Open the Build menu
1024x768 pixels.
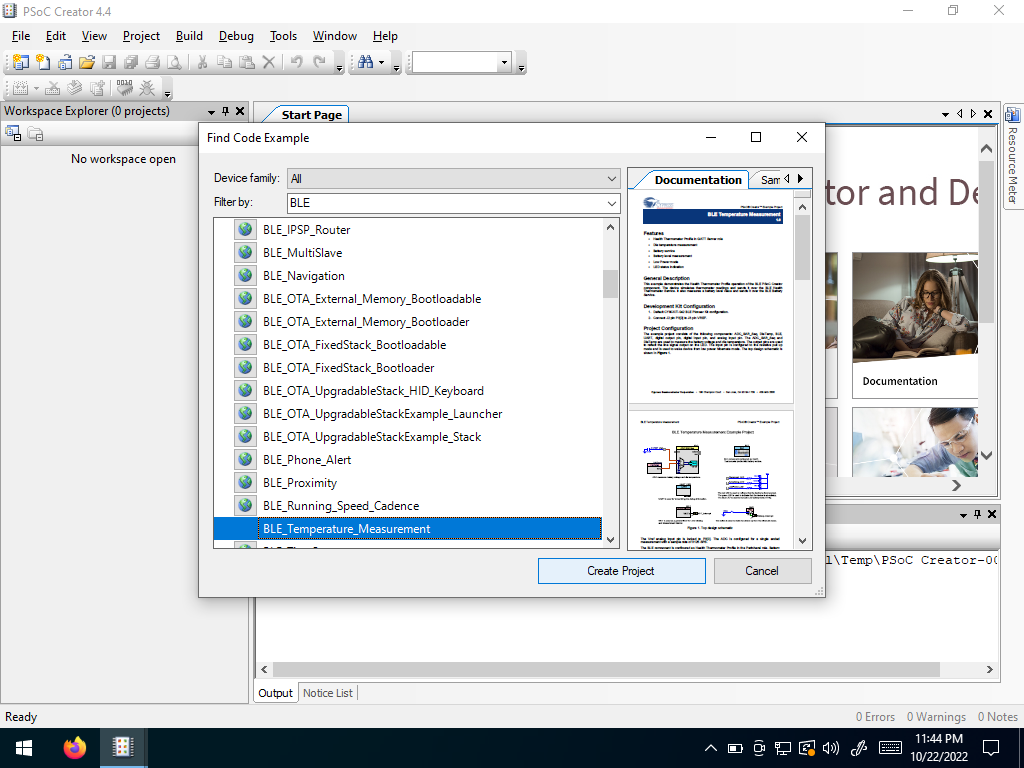click(189, 36)
